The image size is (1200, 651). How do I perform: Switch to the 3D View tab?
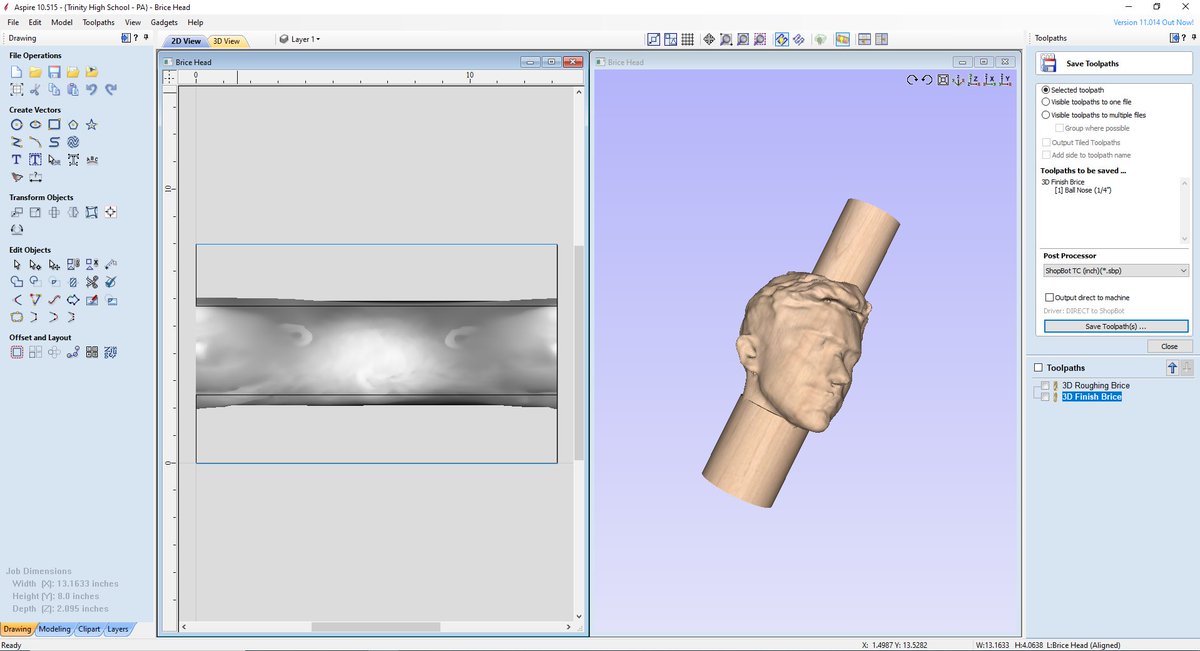(x=226, y=41)
